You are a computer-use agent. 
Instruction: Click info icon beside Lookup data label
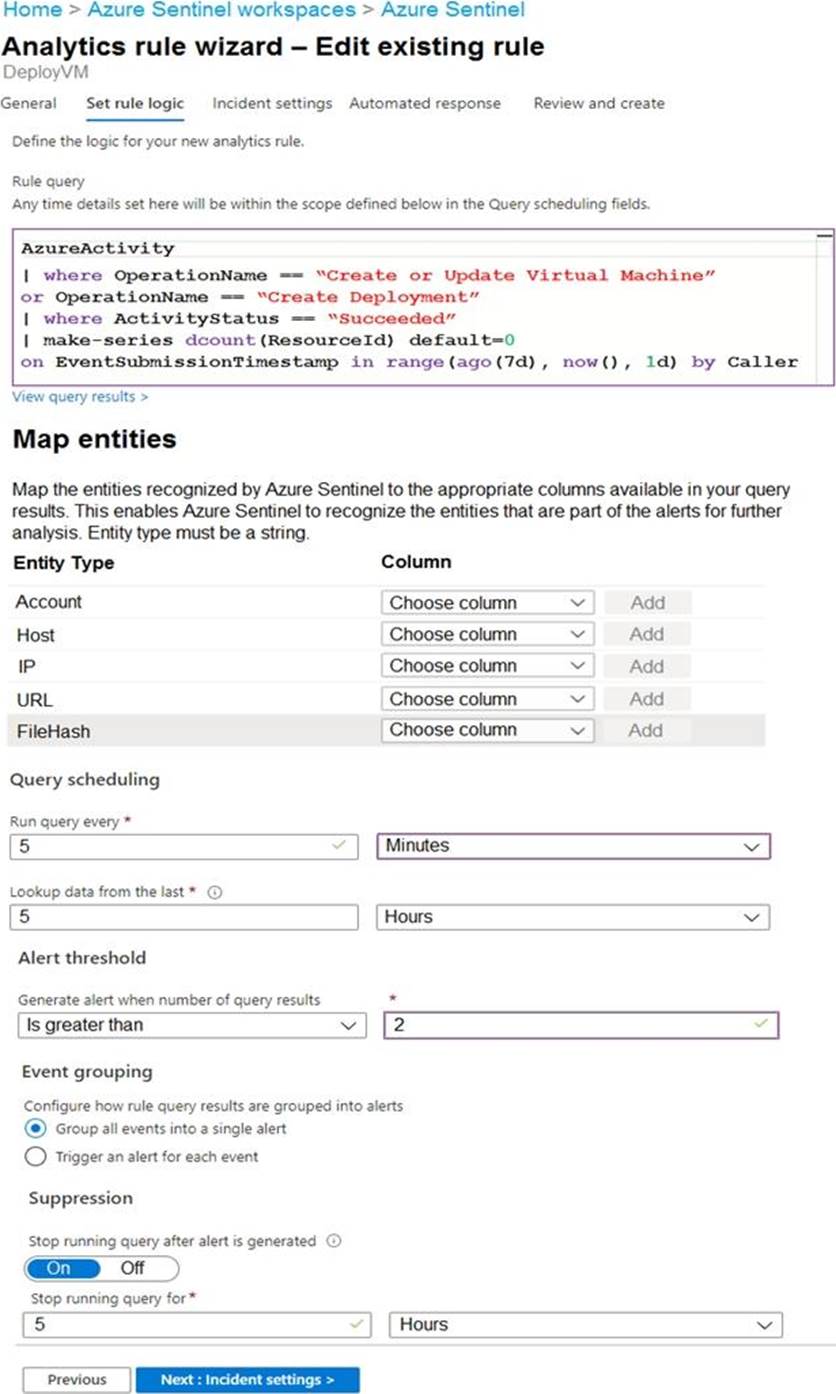click(213, 892)
